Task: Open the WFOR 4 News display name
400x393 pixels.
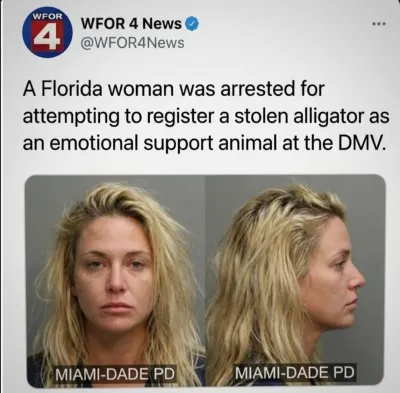Action: (131, 24)
